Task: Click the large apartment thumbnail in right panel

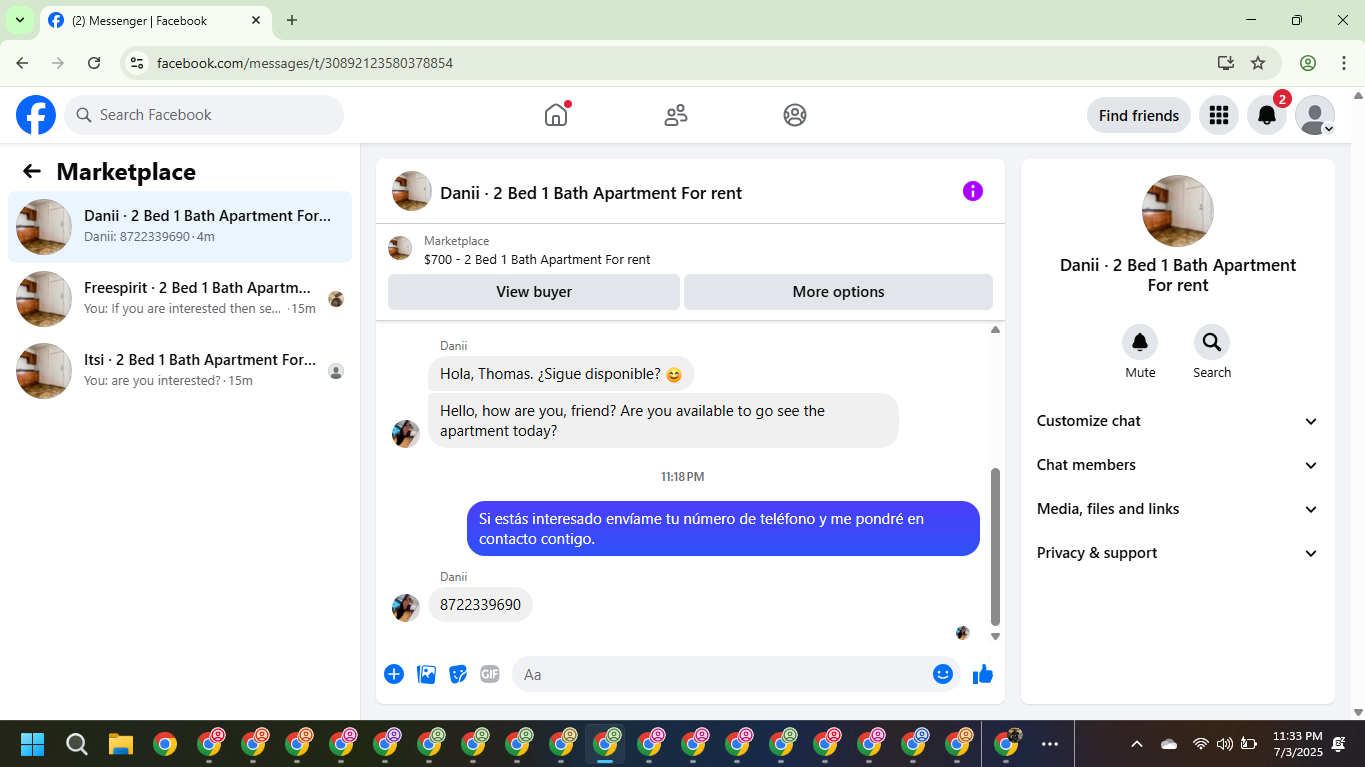Action: [1178, 211]
